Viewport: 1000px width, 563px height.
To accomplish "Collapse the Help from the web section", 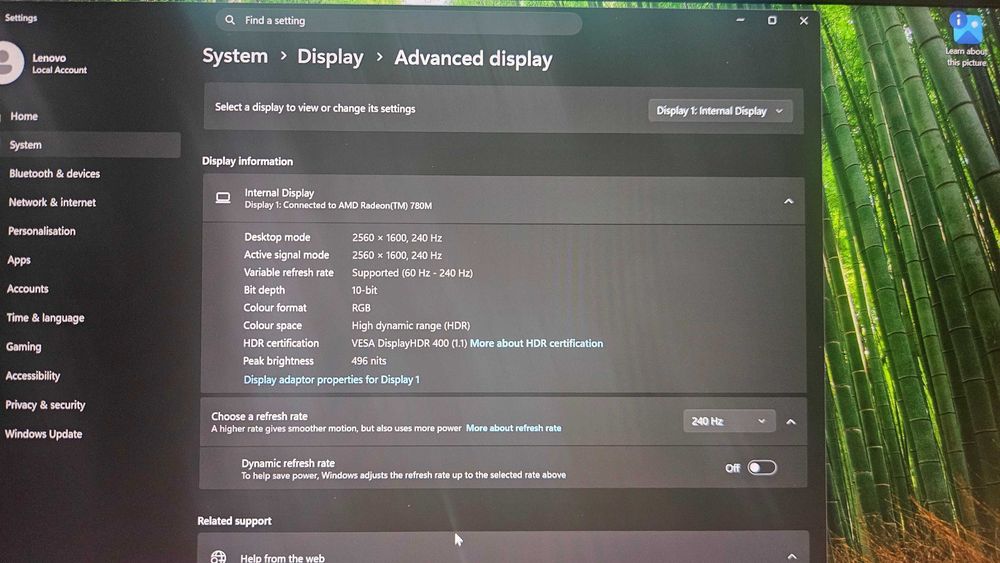I will pos(791,556).
